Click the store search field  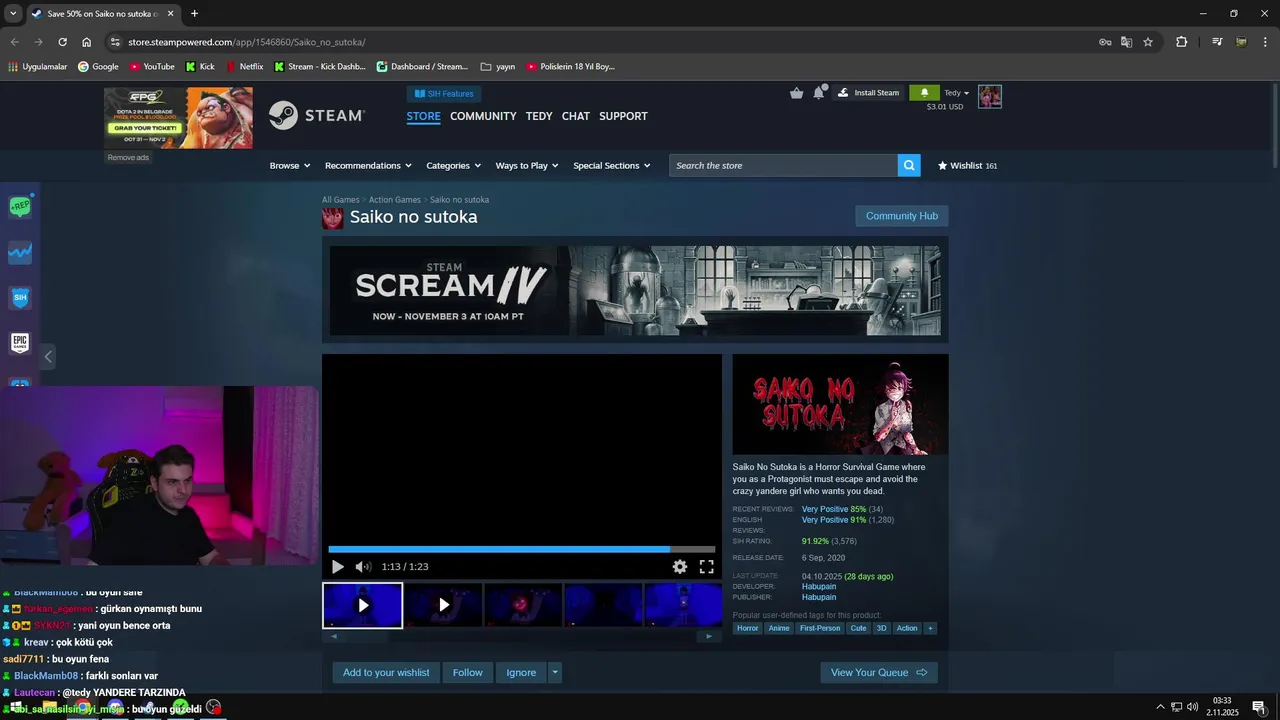tap(783, 166)
